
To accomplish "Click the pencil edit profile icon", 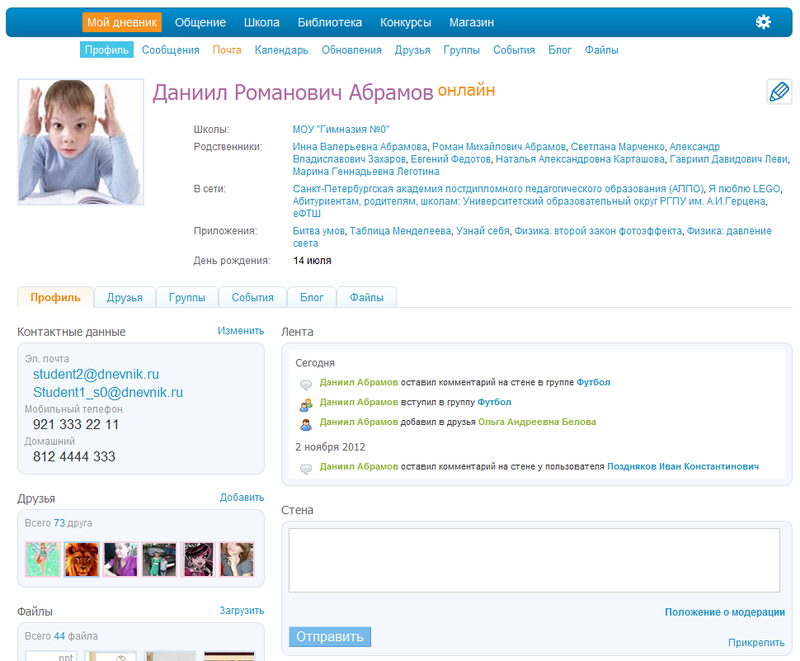I will 779,92.
